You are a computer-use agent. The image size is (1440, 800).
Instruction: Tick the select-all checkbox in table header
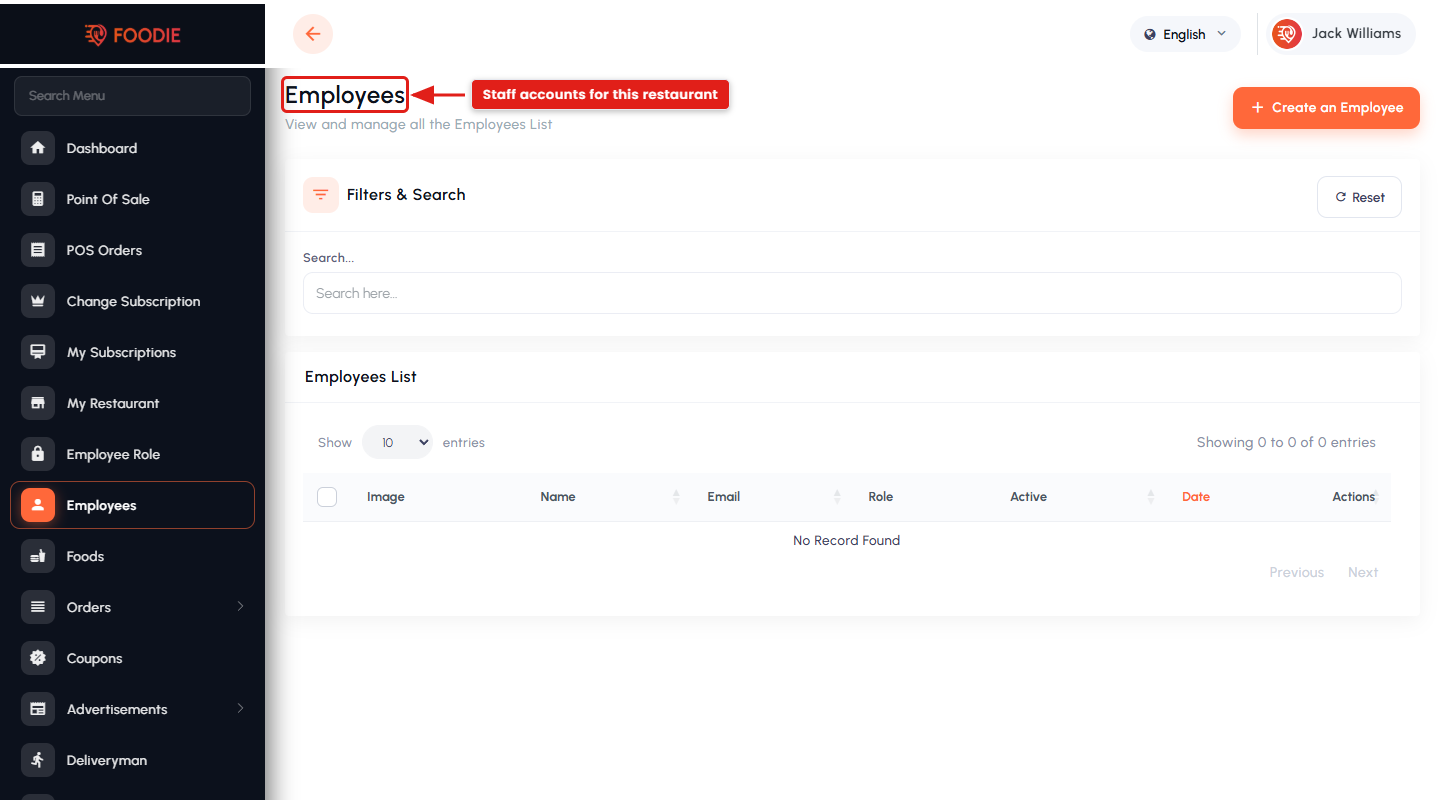pyautogui.click(x=327, y=497)
